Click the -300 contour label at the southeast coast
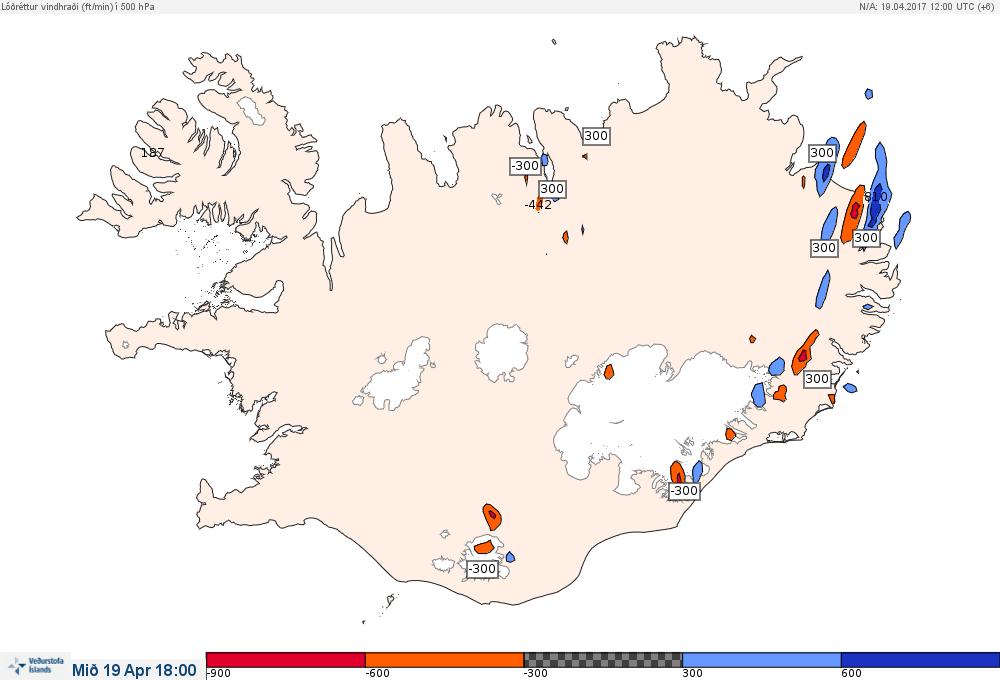This screenshot has width=1000, height=680. [684, 491]
